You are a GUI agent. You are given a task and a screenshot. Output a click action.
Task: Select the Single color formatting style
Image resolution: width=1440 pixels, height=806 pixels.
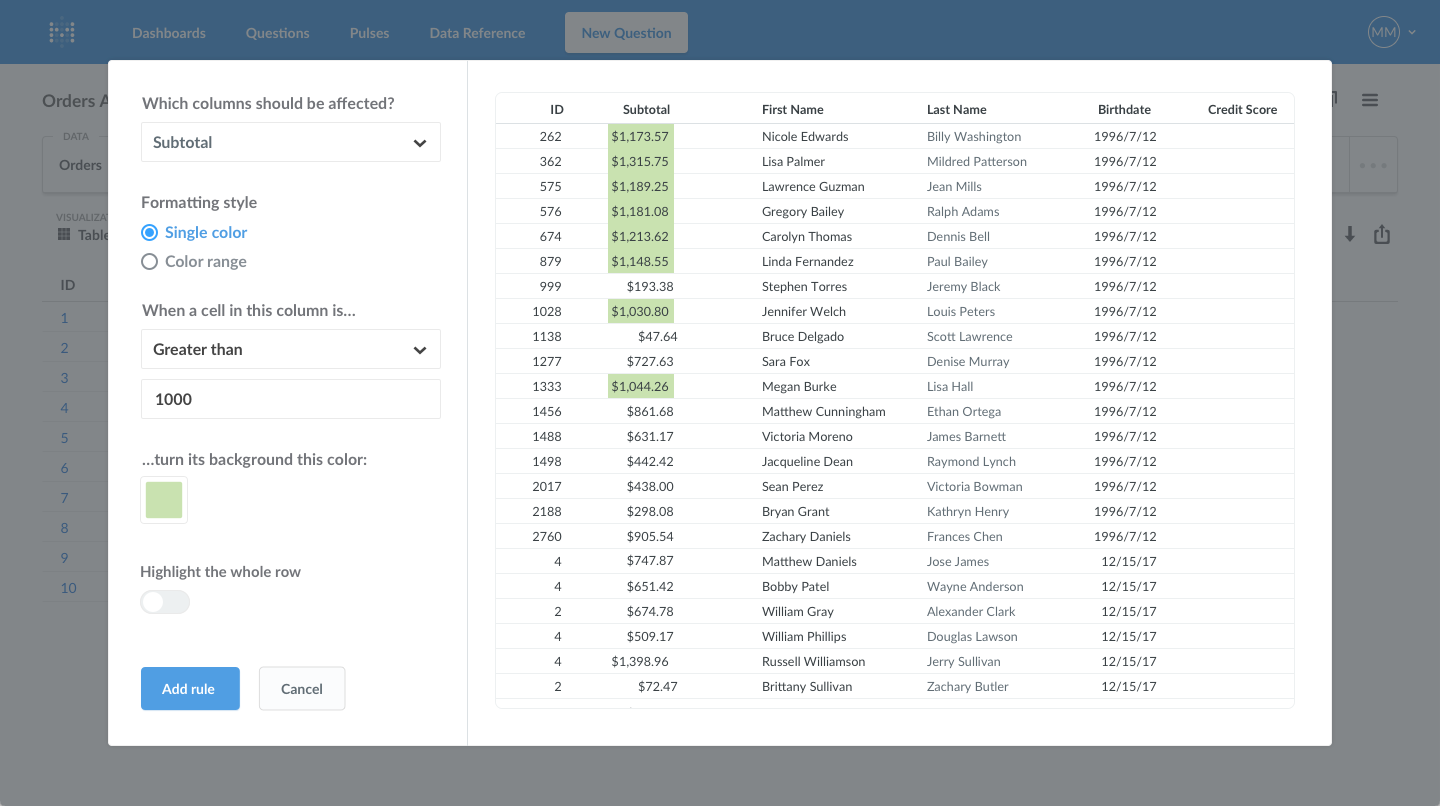pyautogui.click(x=149, y=232)
